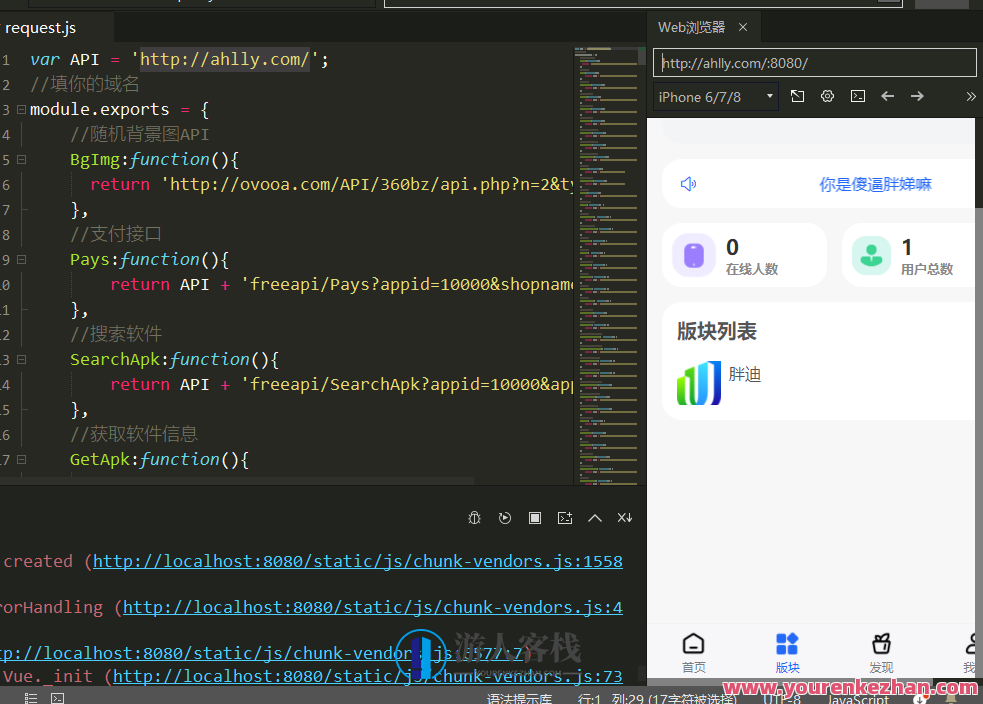
Task: Collapse the debug toolbar with the chevron
Action: 595,518
